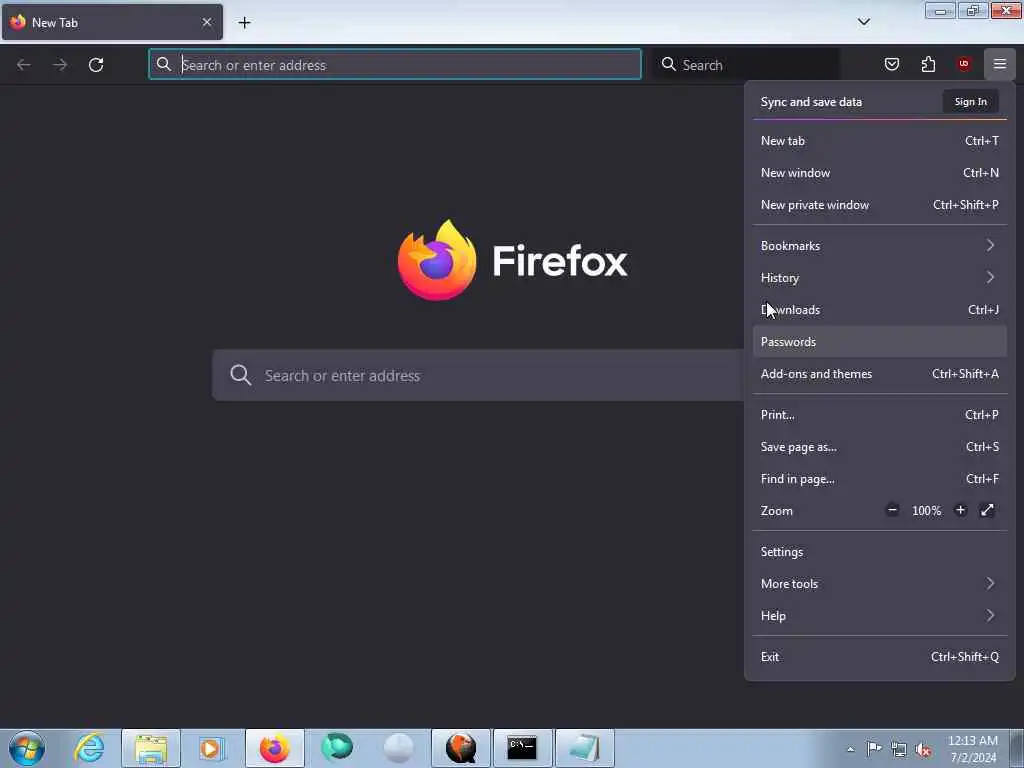Expand the Bookmarks submenu
The width and height of the screenshot is (1024, 768).
[x=880, y=246]
